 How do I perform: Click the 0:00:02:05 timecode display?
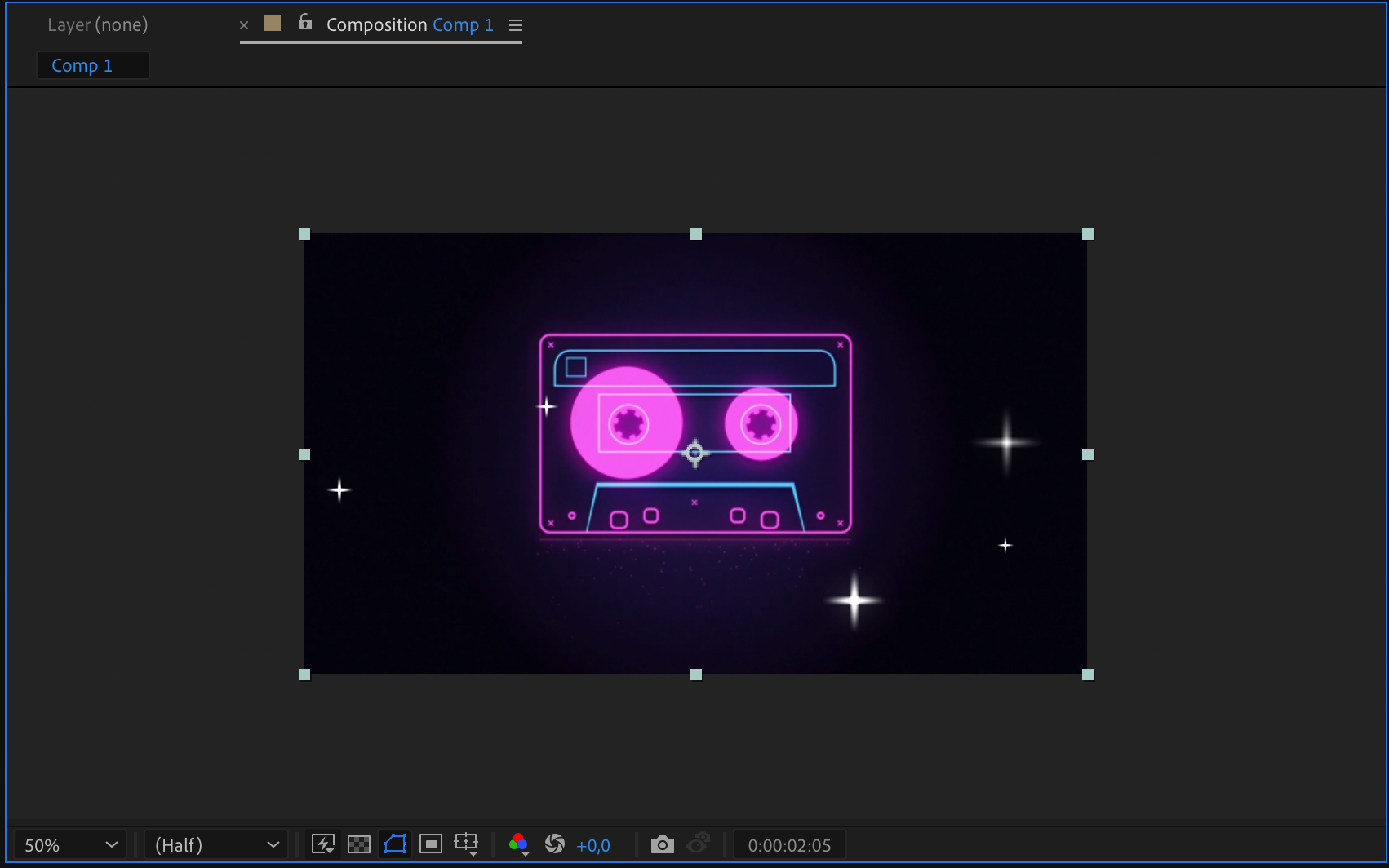[x=789, y=845]
